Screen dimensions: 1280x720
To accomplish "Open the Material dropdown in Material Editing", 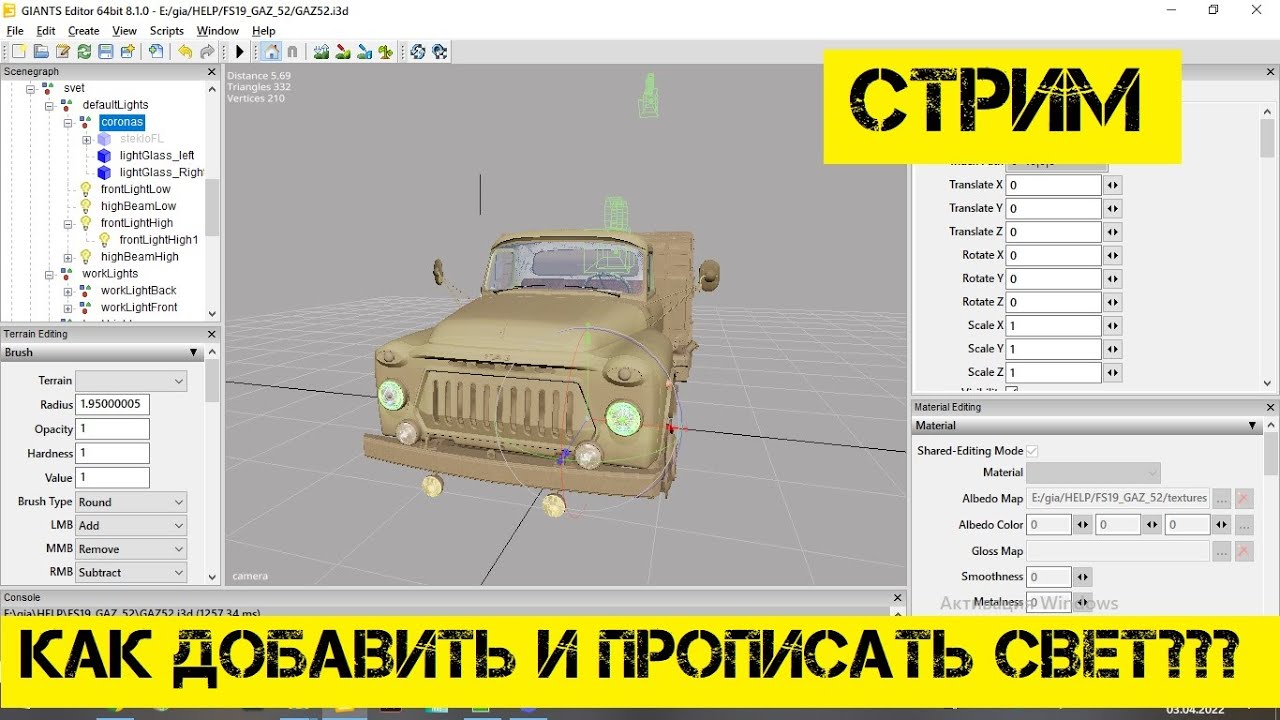I will pos(1093,473).
